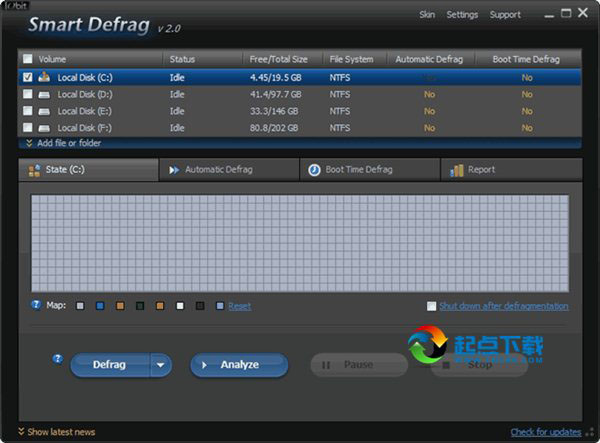Click the Local Disk (D:) drive icon
Image resolution: width=600 pixels, height=443 pixels.
pos(44,94)
